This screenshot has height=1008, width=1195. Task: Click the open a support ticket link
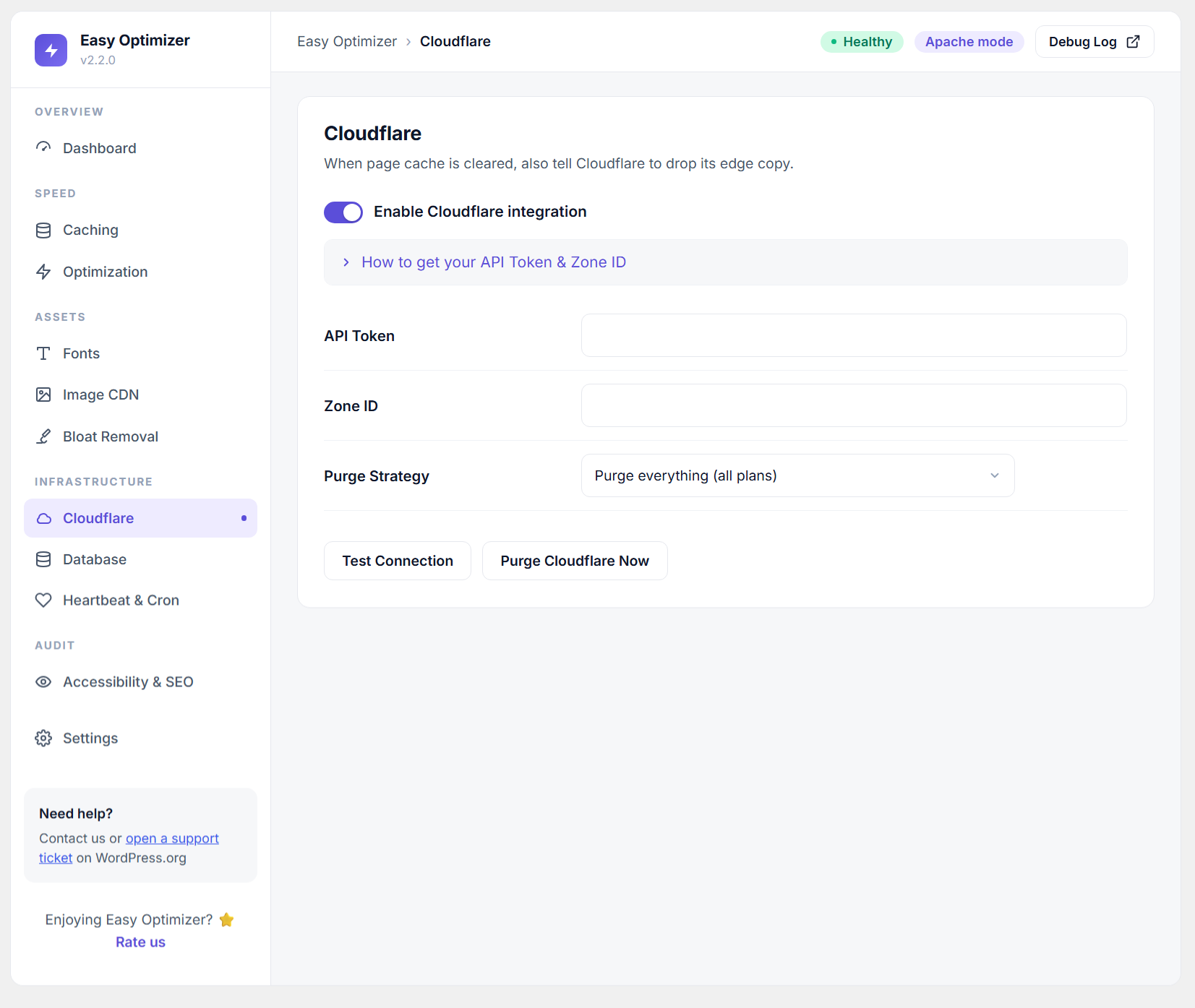172,838
